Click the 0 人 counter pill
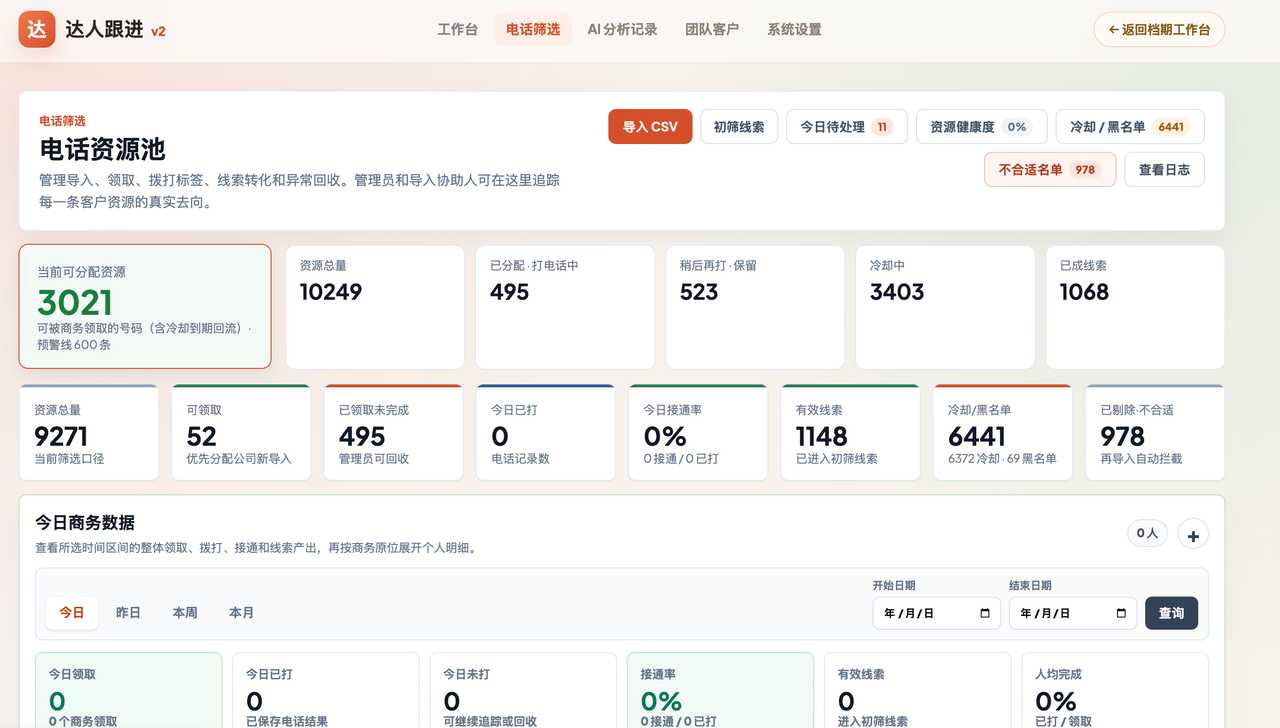This screenshot has height=728, width=1280. click(1148, 533)
